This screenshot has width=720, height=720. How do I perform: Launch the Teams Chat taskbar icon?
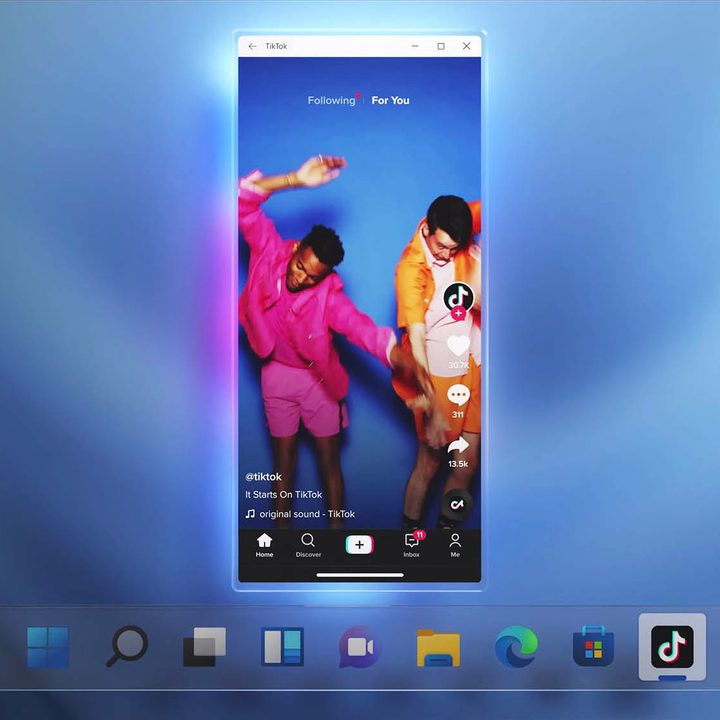point(360,647)
